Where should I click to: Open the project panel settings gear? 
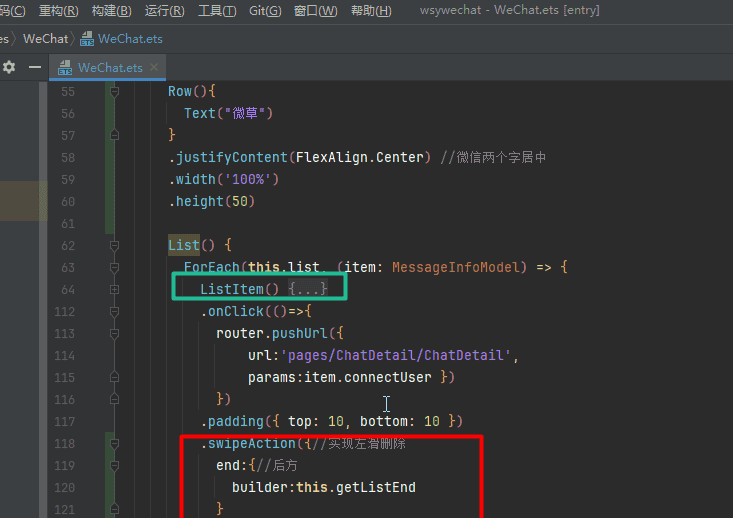[x=9, y=67]
